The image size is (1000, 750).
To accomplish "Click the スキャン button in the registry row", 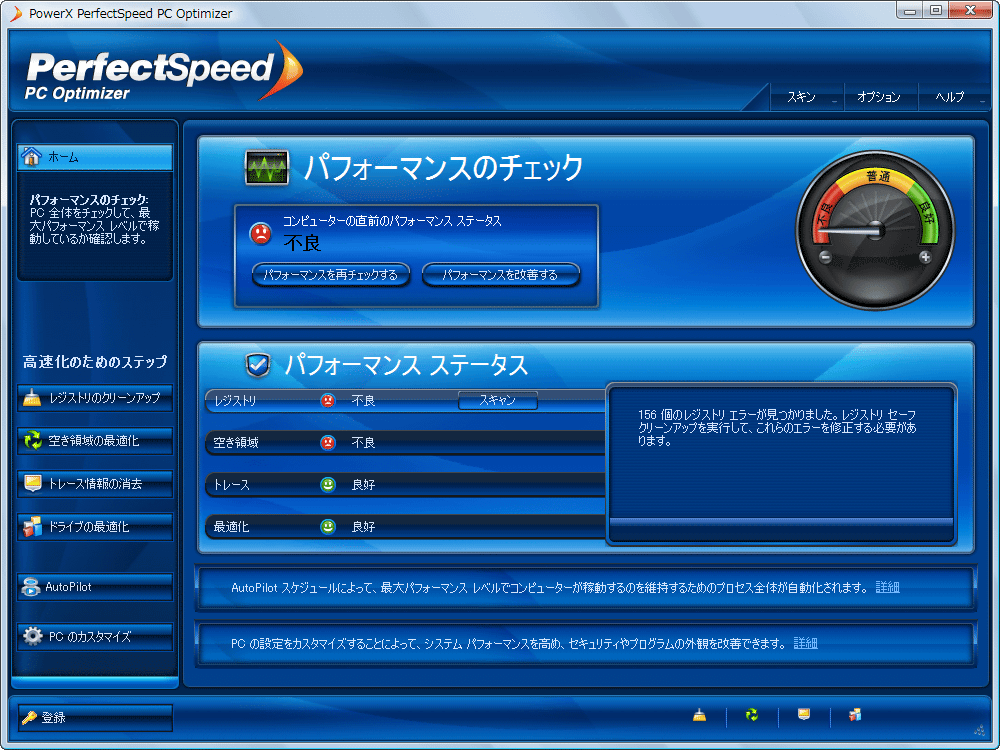I will [497, 401].
